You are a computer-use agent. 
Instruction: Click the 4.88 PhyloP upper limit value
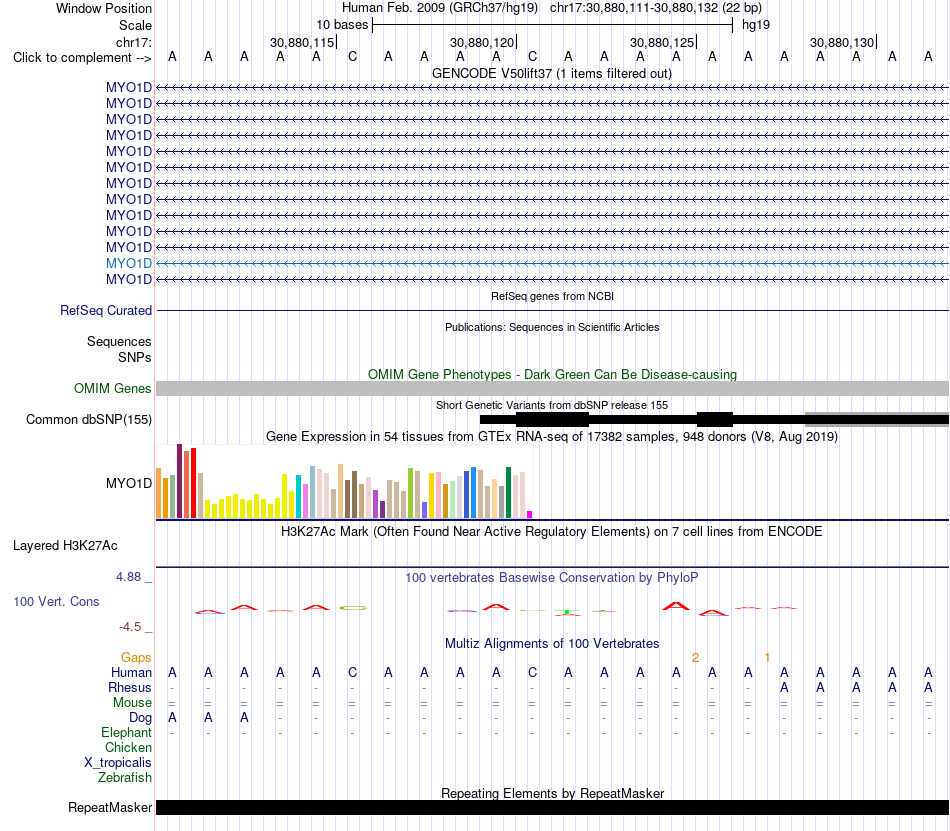128,577
